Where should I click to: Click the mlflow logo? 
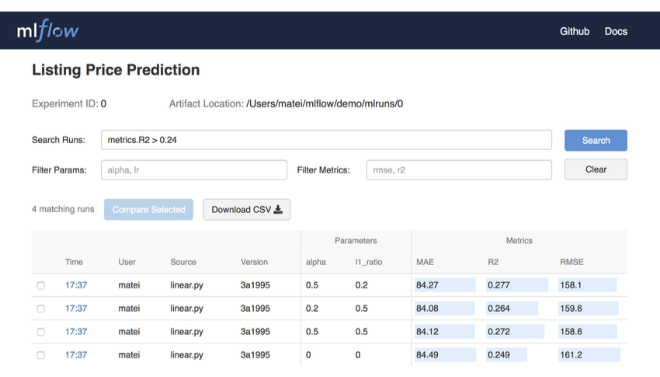48,30
